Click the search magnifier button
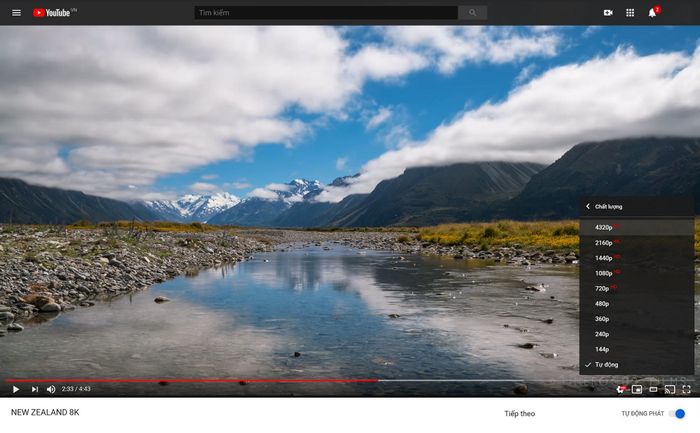The width and height of the screenshot is (700, 433). pos(472,13)
